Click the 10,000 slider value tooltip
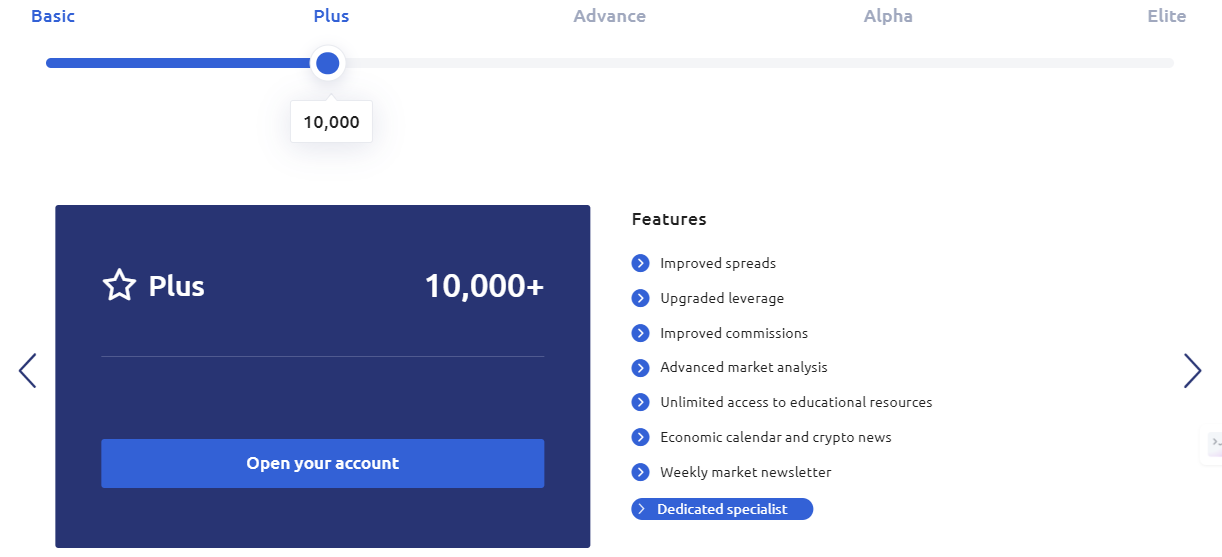Image resolution: width=1222 pixels, height=557 pixels. click(x=331, y=123)
